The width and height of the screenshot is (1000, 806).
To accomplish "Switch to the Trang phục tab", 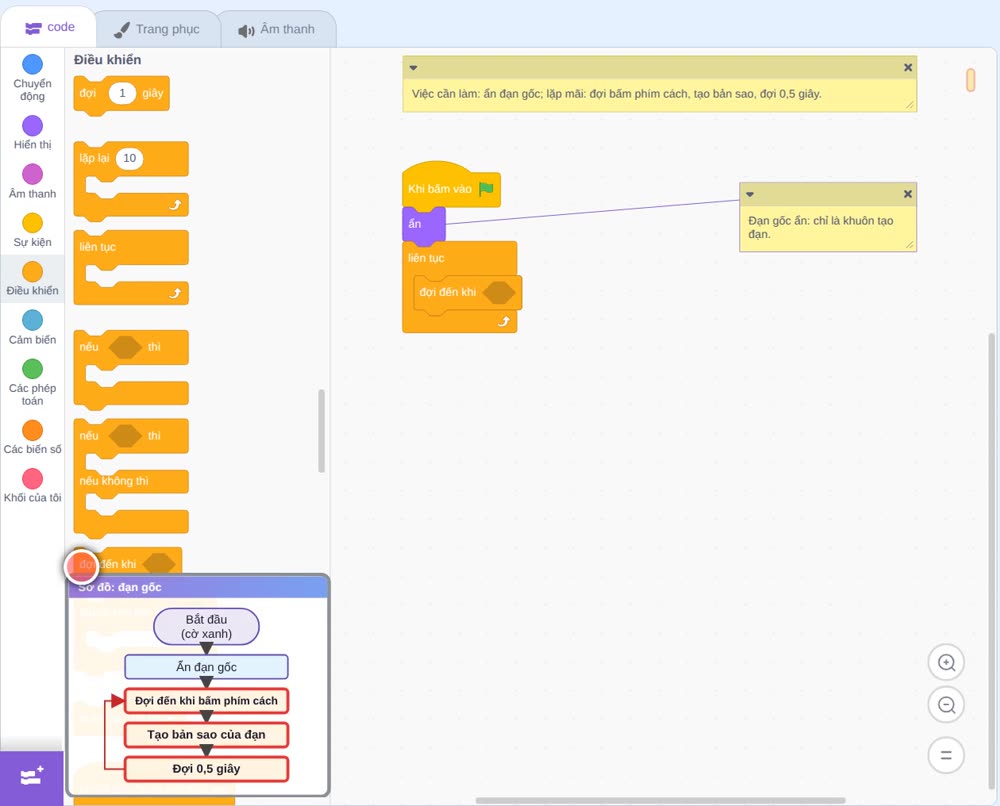I will (x=158, y=29).
